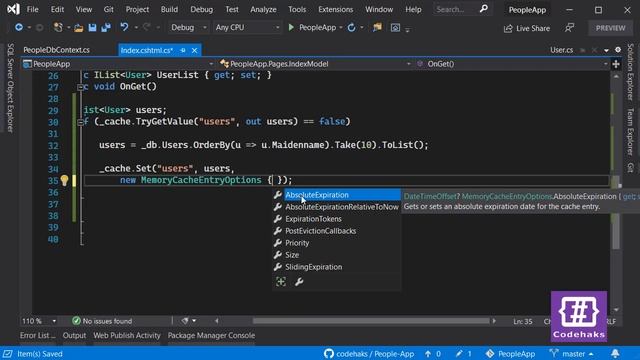Toggle the expand selection filter icon in IntelliSense
640x360 pixels.
click(x=281, y=282)
